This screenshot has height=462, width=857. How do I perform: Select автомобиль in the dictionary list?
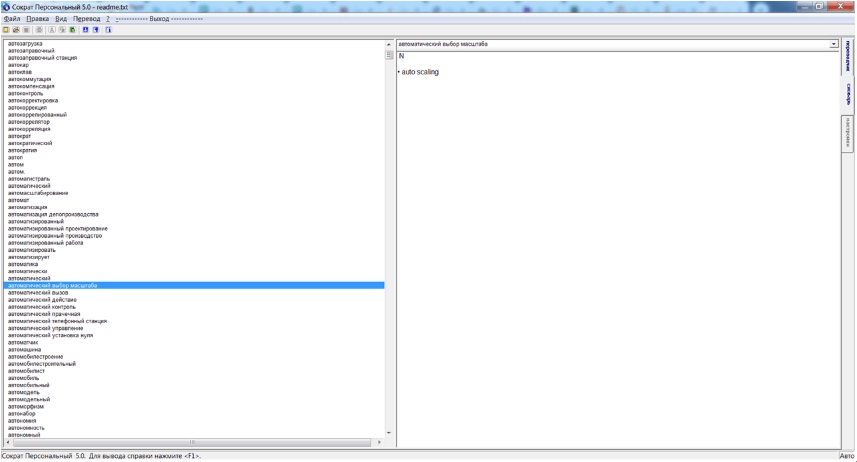coord(24,377)
